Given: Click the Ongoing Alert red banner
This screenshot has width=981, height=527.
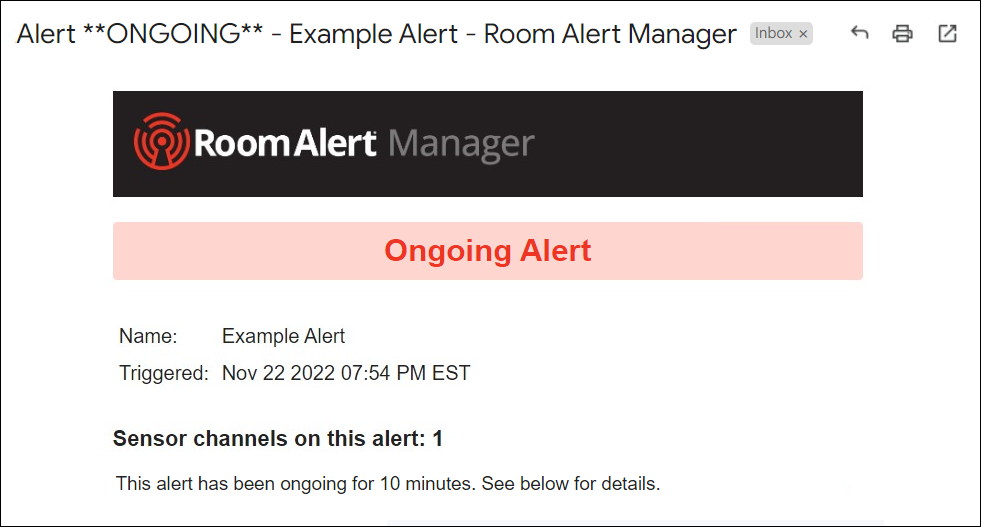Looking at the screenshot, I should (487, 251).
